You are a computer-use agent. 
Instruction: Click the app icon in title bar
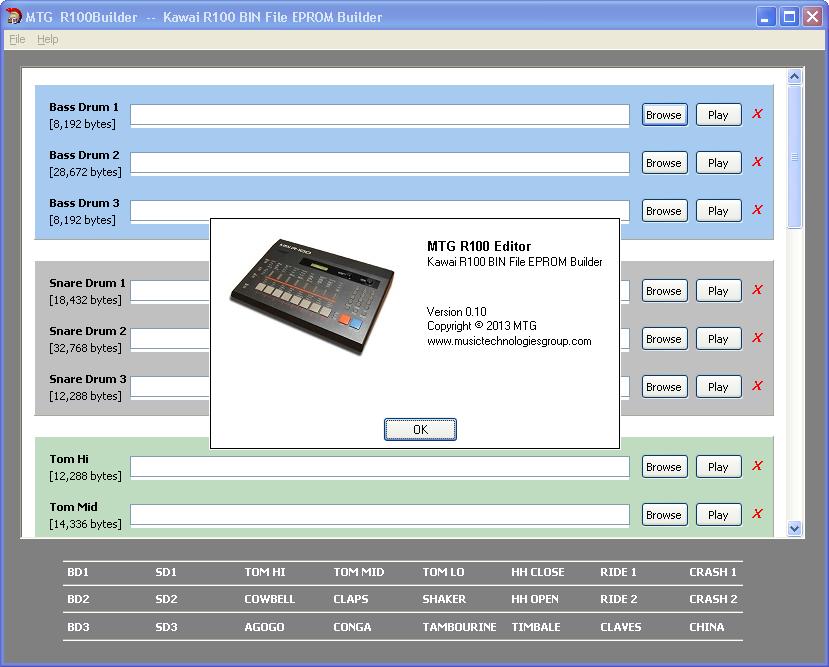point(13,16)
